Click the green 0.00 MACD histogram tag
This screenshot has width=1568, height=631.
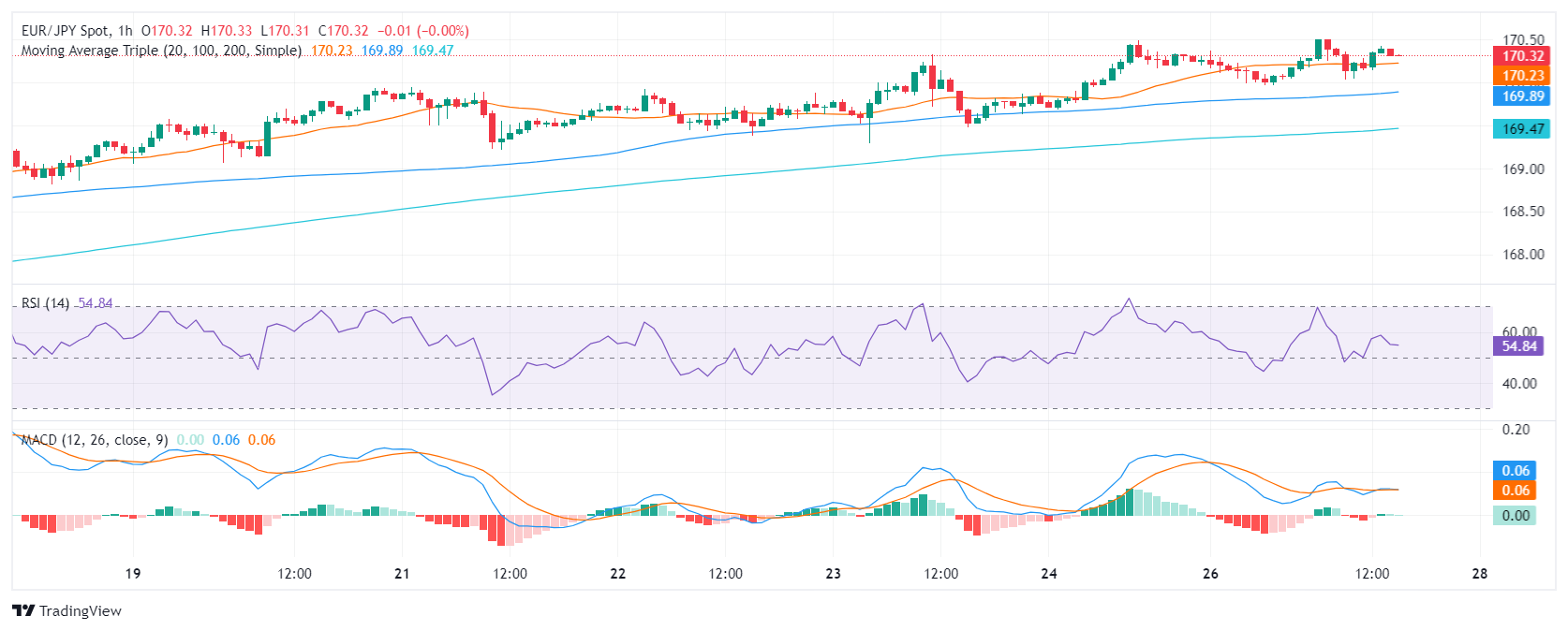[x=1515, y=516]
